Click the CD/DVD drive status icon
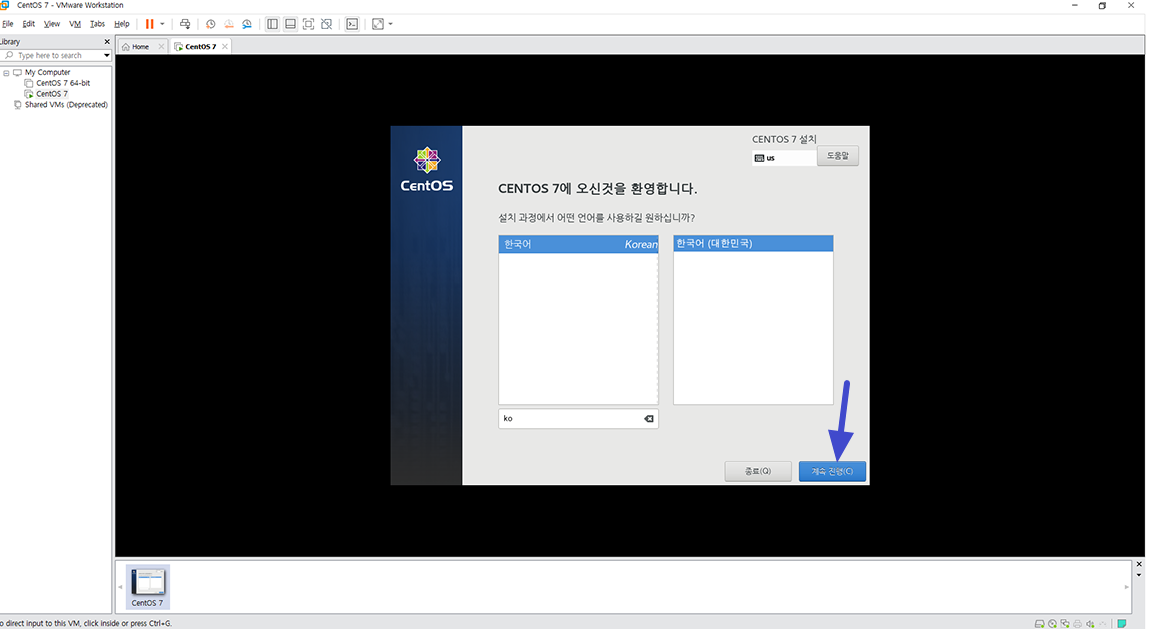Viewport: 1150px width, 629px height. (1052, 624)
